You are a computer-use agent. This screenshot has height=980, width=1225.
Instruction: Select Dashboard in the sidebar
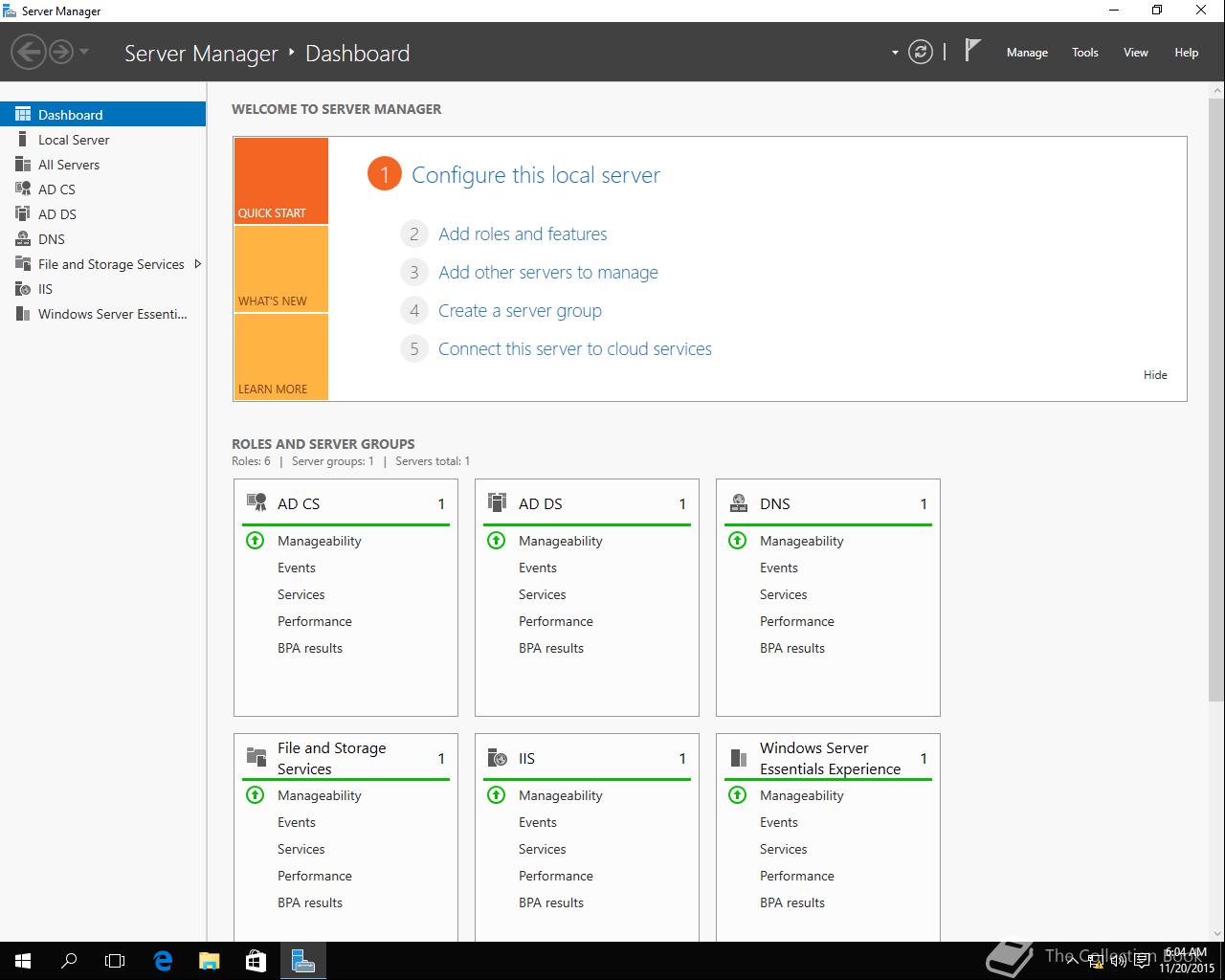coord(103,114)
